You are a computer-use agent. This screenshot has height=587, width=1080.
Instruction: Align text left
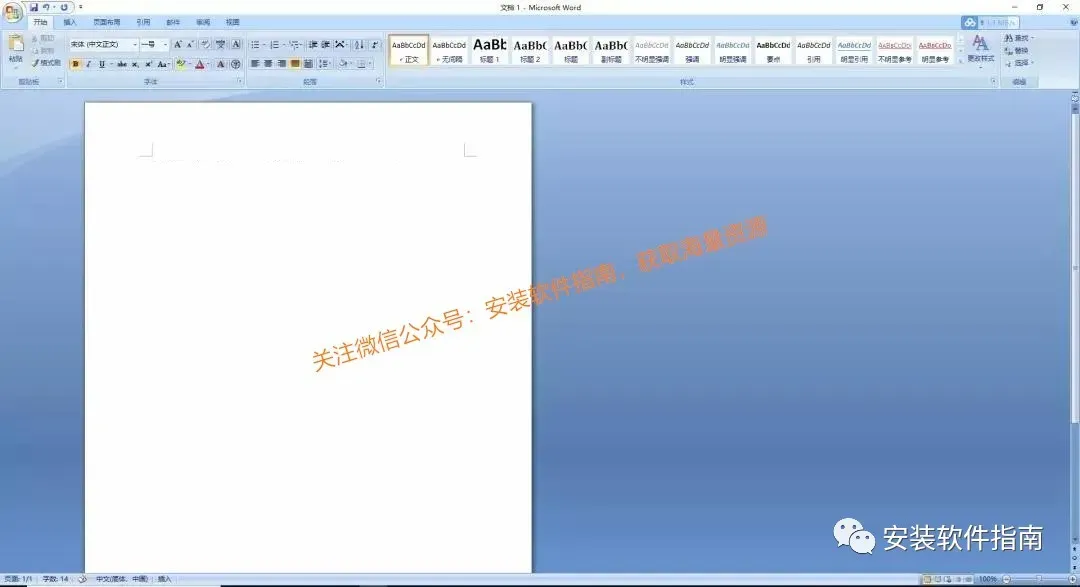click(x=255, y=64)
